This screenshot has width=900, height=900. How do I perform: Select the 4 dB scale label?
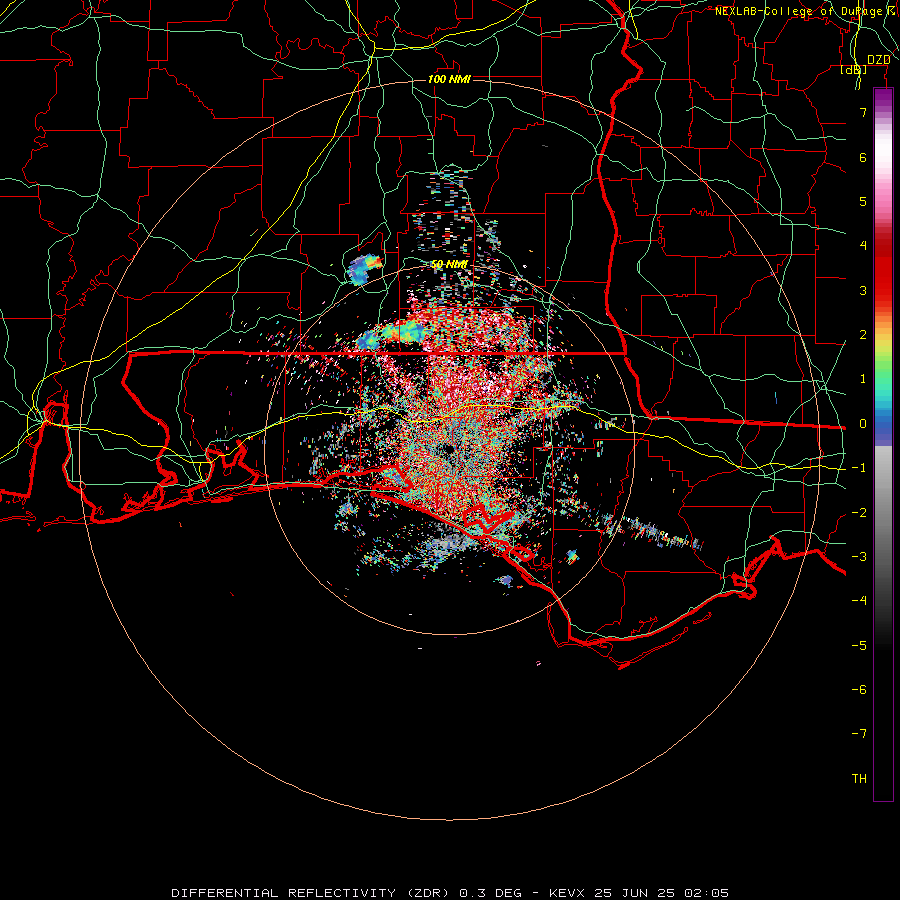[x=863, y=246]
